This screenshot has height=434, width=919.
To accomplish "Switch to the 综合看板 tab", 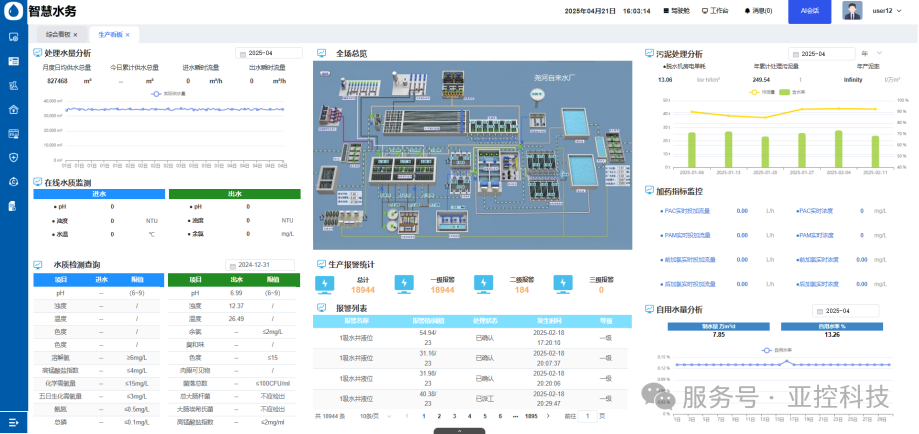I will (59, 34).
